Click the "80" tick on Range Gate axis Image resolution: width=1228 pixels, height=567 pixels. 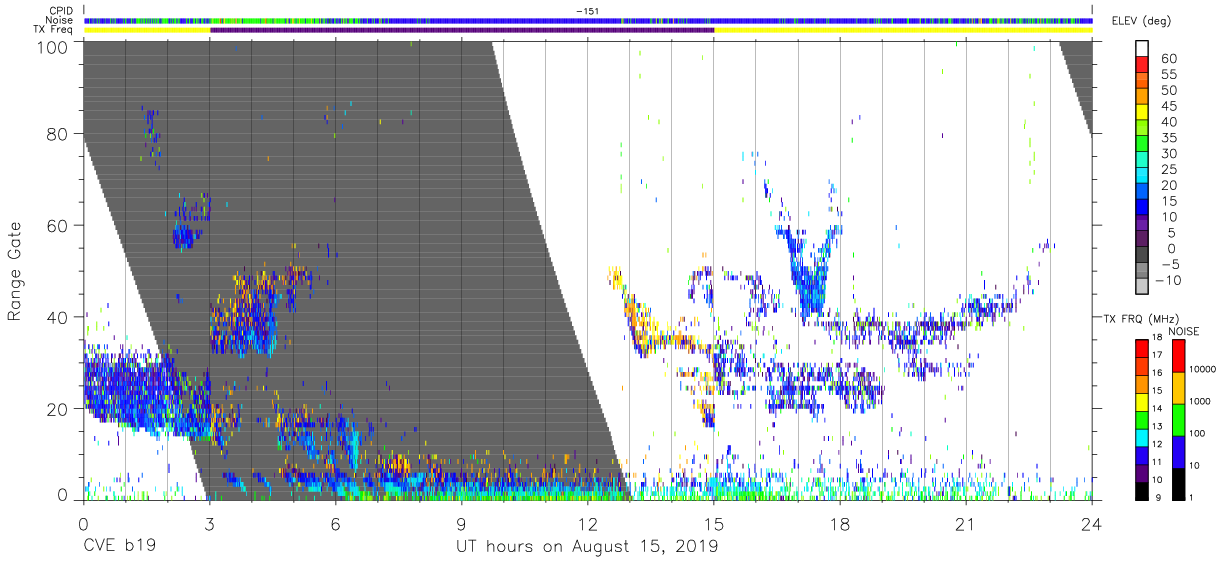point(58,134)
